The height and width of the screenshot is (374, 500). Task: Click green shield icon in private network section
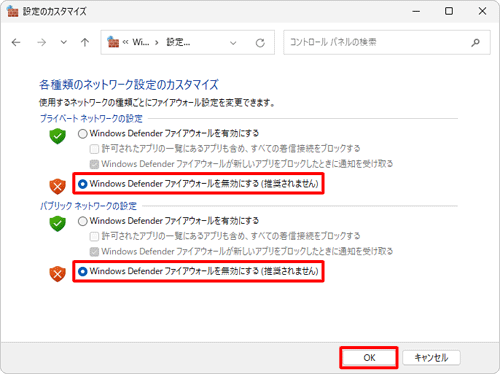(57, 136)
